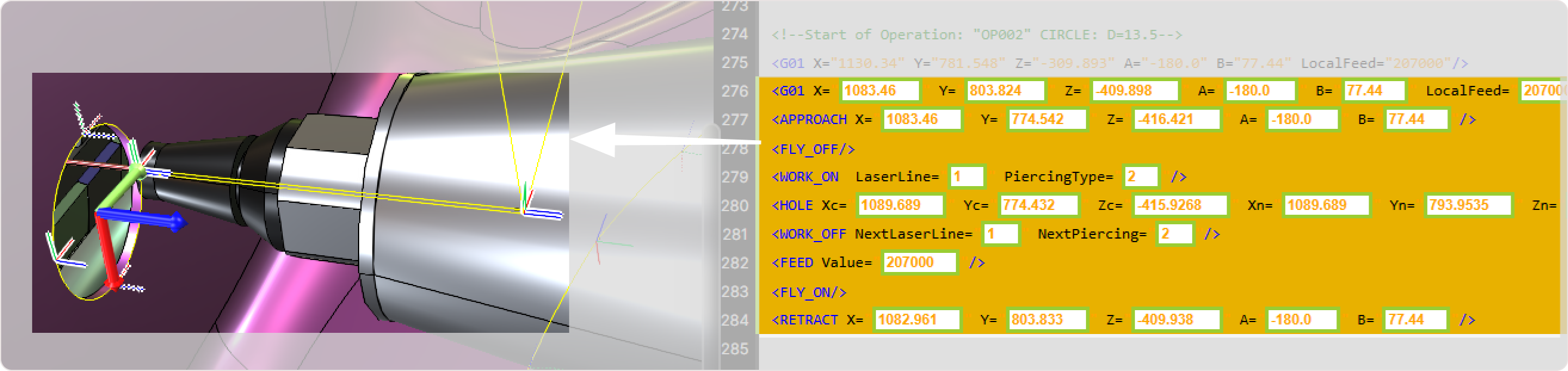Edit the PiercingType value field
This screenshot has width=1568, height=371.
click(x=1140, y=177)
